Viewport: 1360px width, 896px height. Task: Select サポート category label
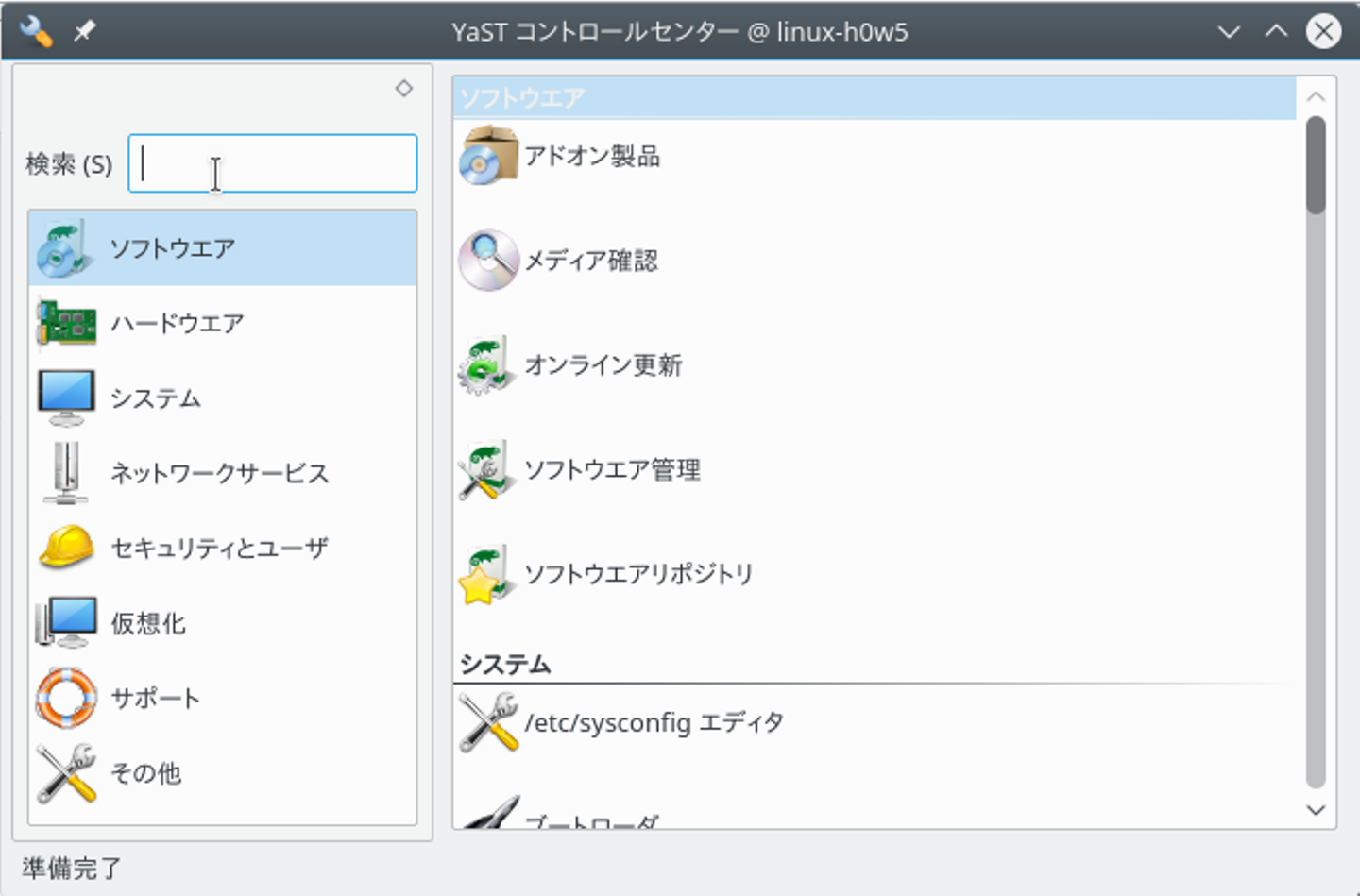pyautogui.click(x=156, y=698)
